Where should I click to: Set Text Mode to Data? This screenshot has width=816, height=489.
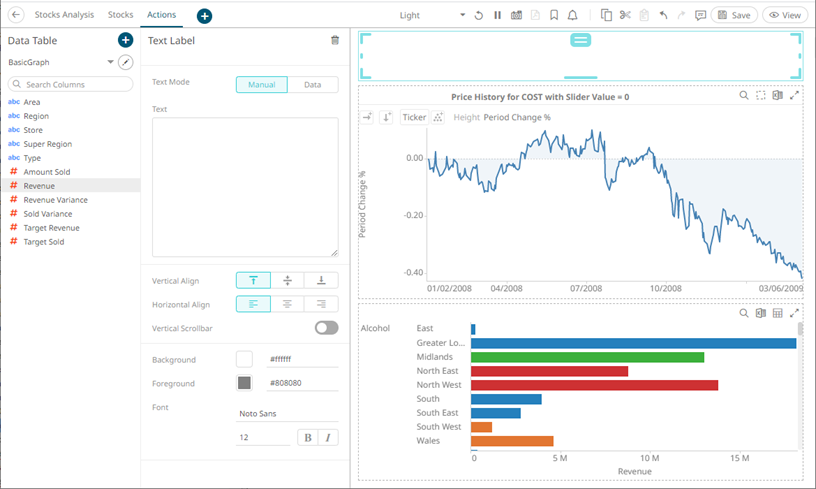(x=313, y=85)
